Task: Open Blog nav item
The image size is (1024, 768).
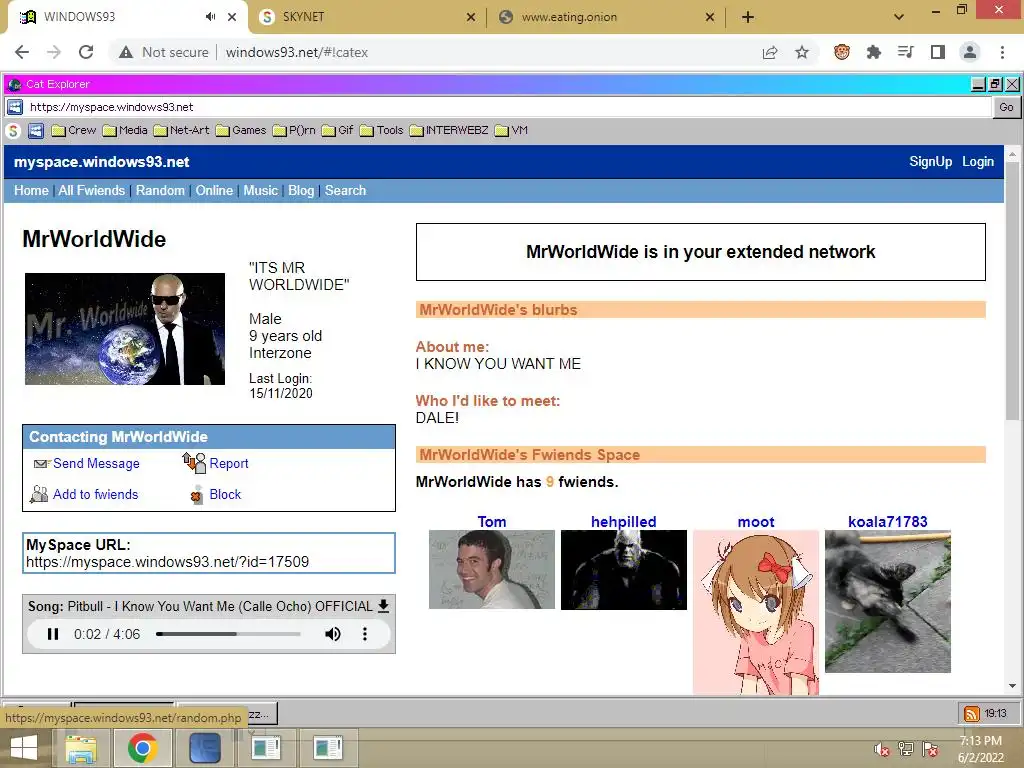Action: coord(301,191)
